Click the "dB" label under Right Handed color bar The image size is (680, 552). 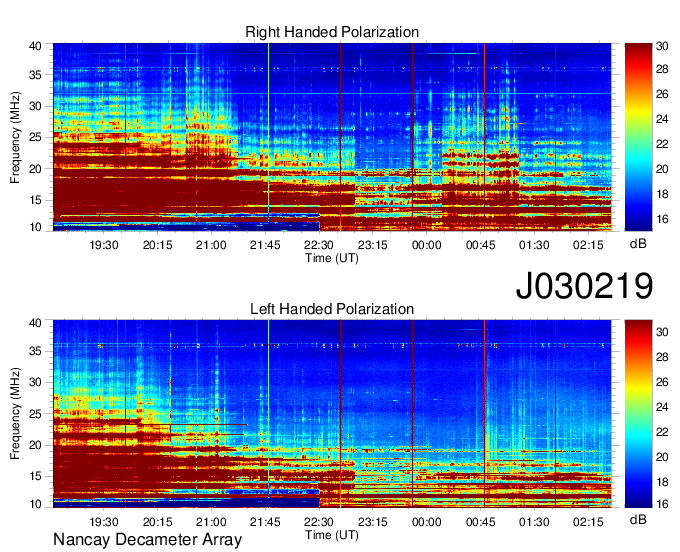pyautogui.click(x=638, y=244)
